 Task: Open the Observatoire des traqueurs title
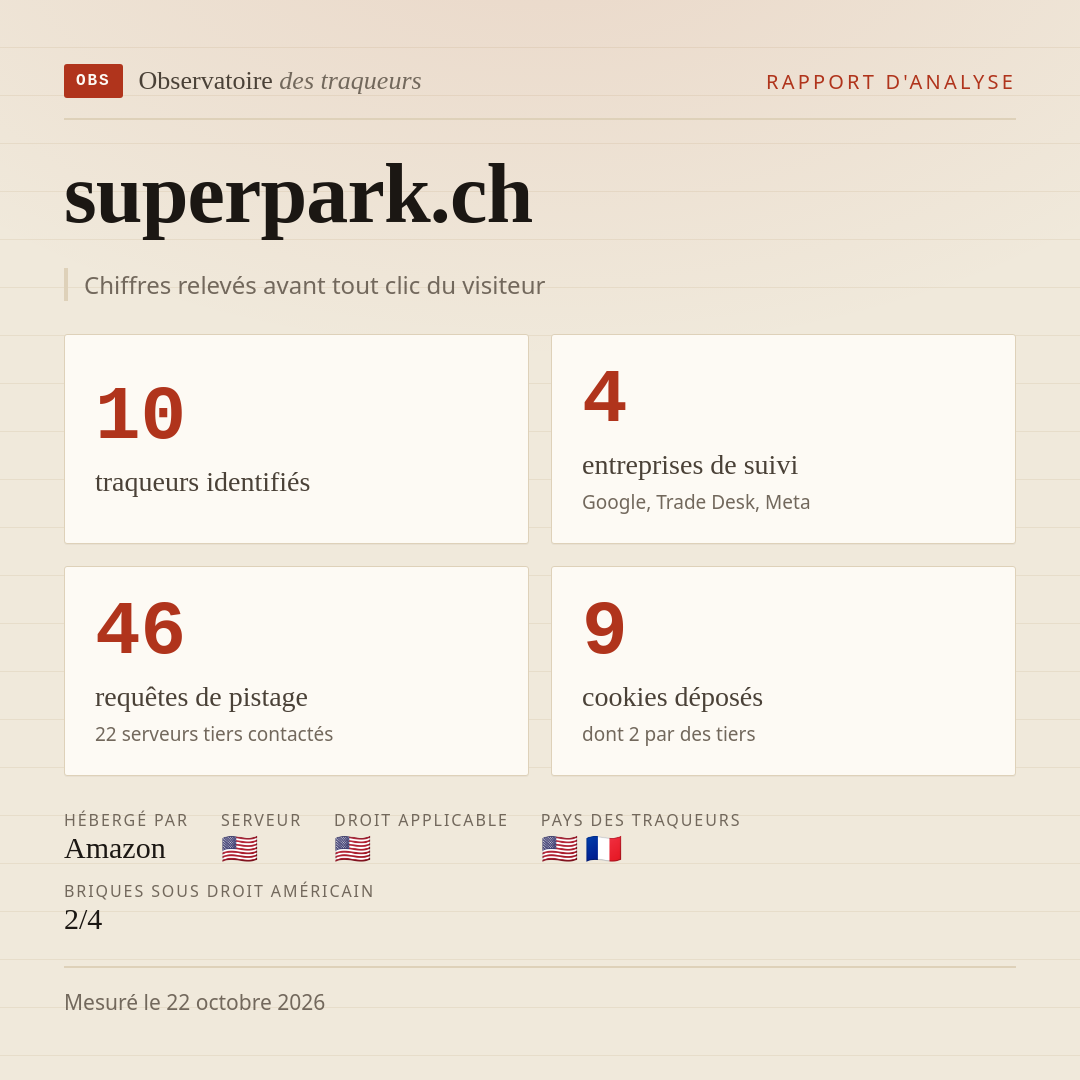pos(280,81)
